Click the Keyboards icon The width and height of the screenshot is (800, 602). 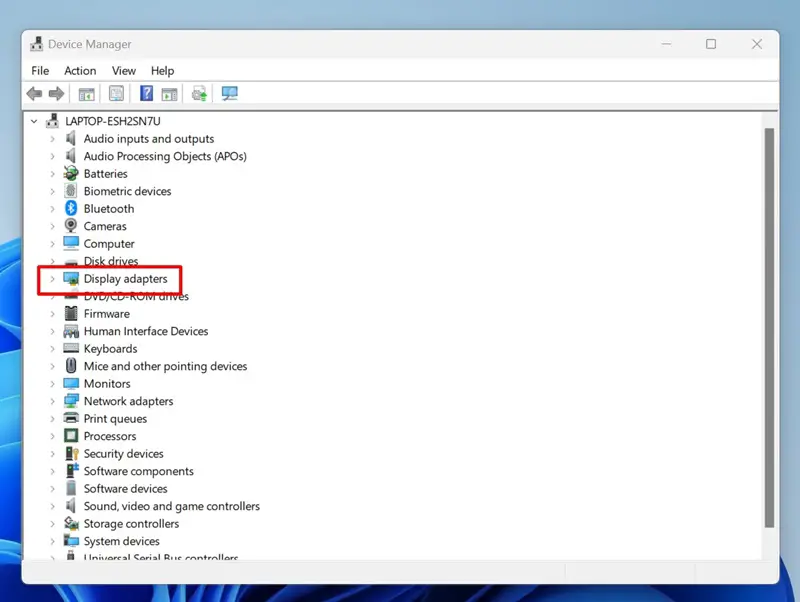coord(71,348)
